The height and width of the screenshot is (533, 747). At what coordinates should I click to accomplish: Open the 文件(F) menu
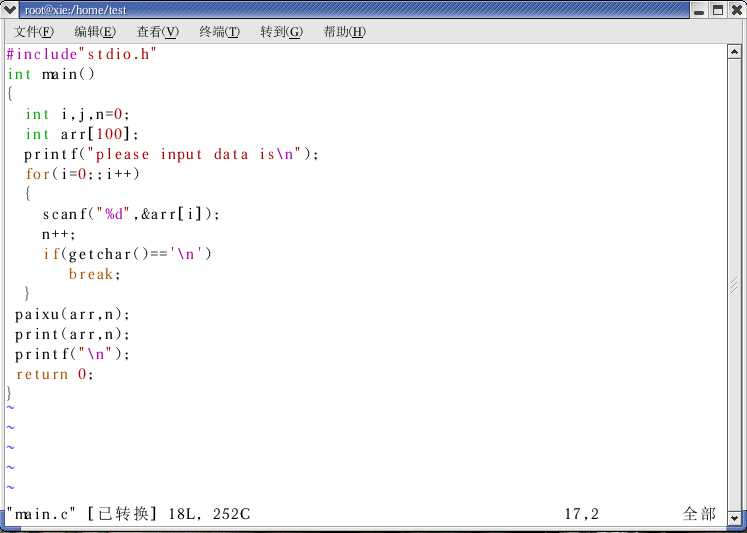tap(34, 32)
